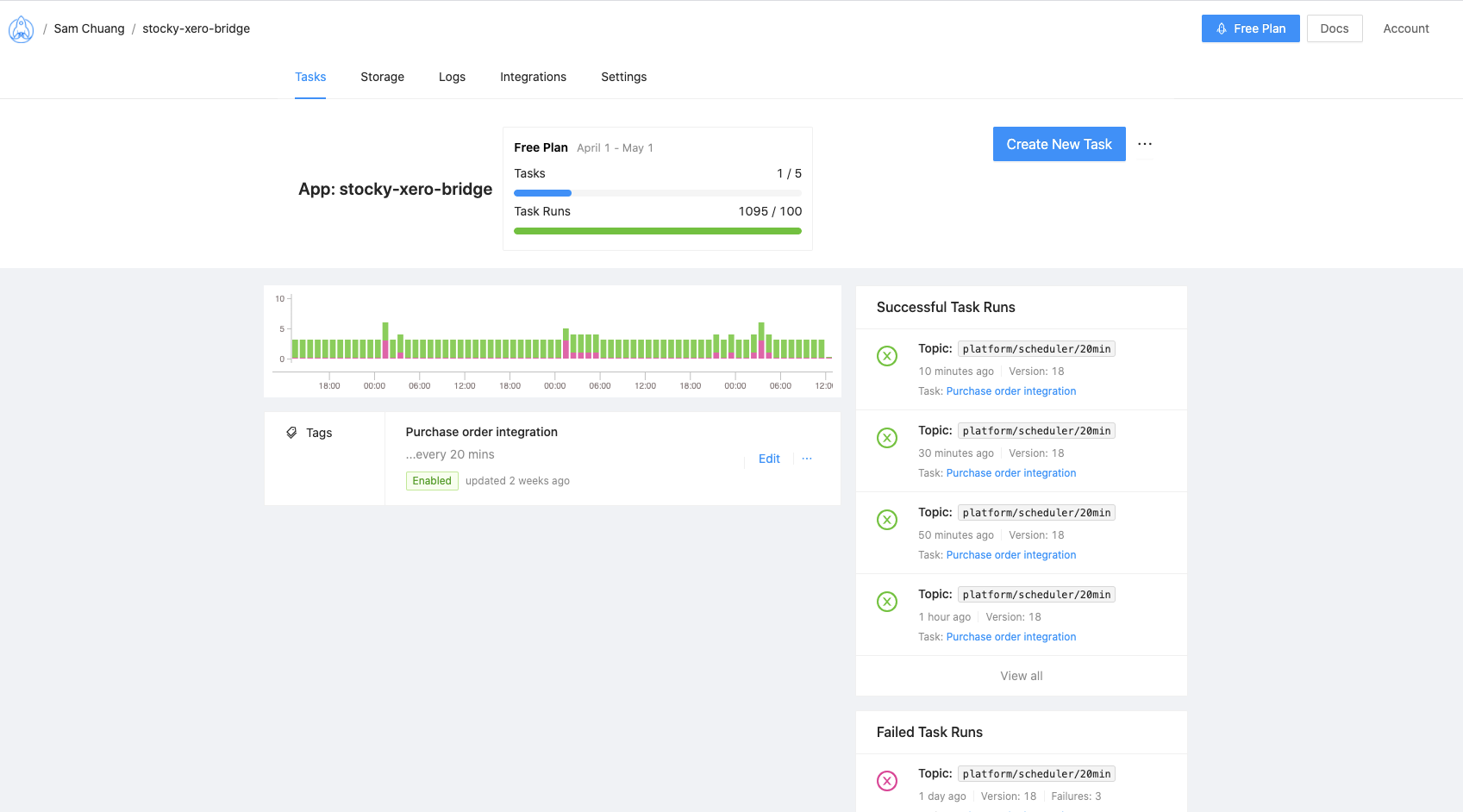Open the Purchase order integration task title
Viewport: 1463px width, 812px height.
pyautogui.click(x=481, y=432)
